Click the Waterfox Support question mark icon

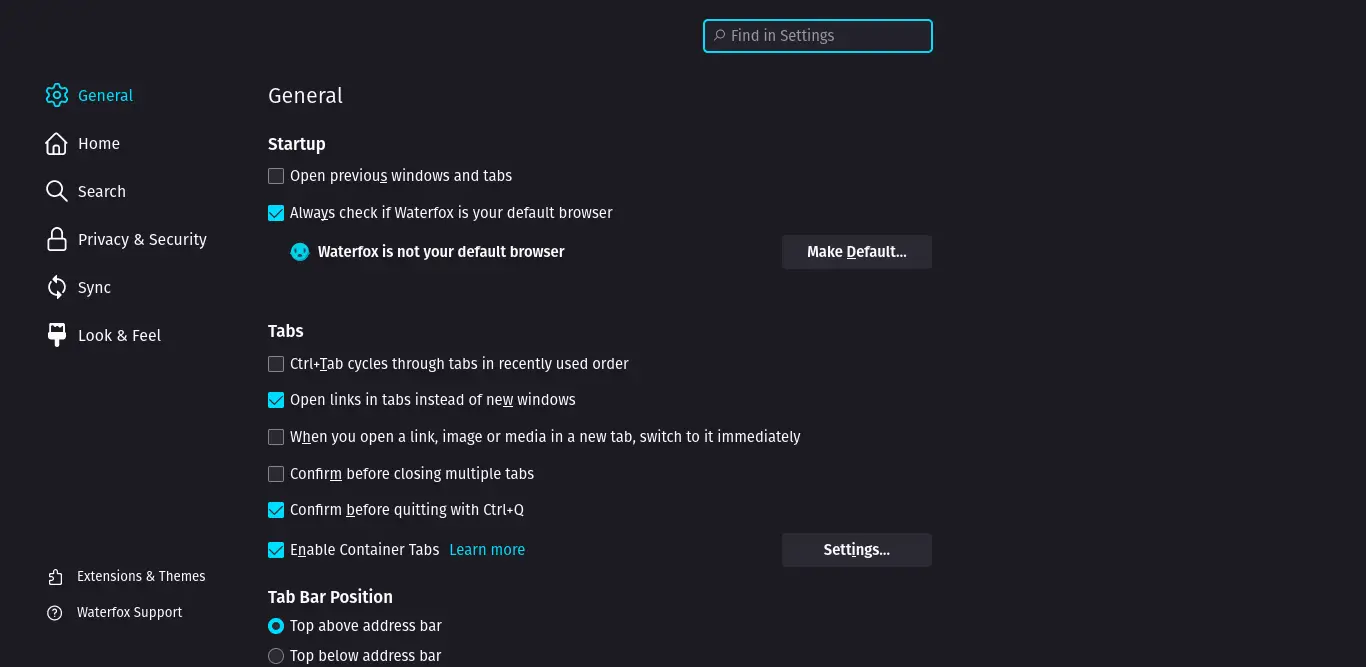click(x=55, y=613)
